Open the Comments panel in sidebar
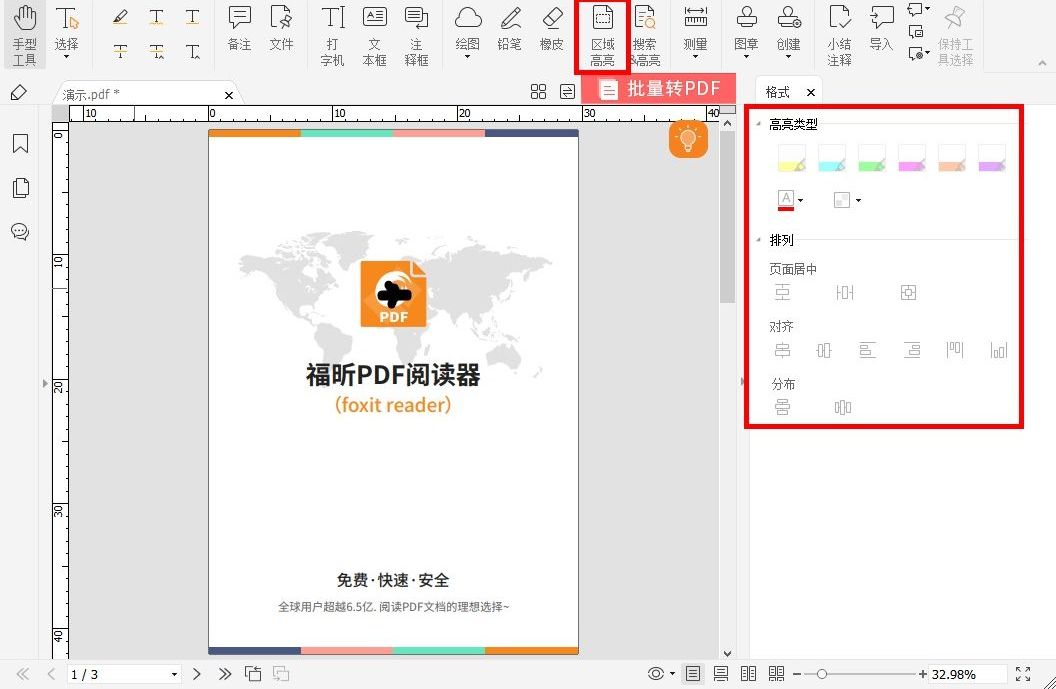Viewport: 1056px width, 689px height. click(x=20, y=232)
